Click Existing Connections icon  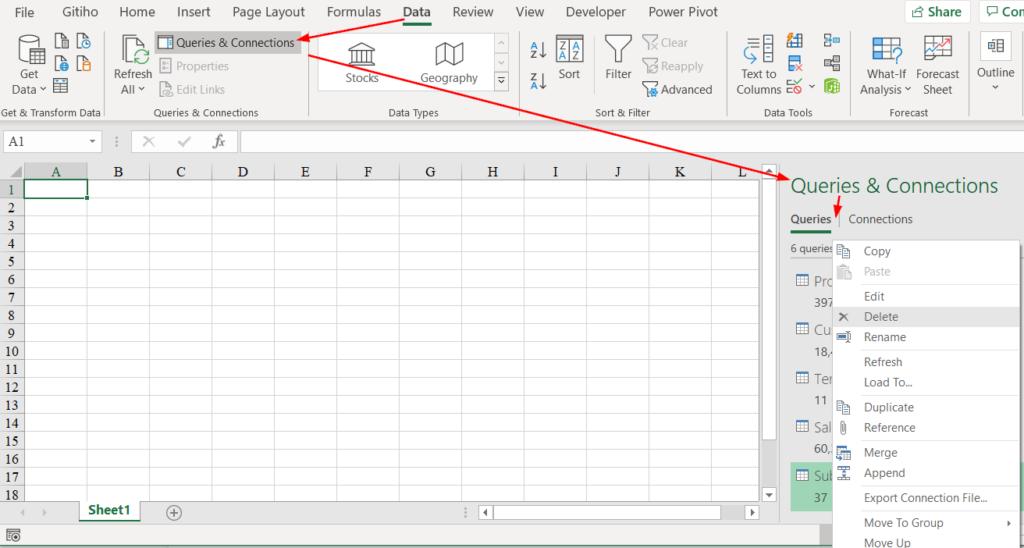click(x=84, y=63)
